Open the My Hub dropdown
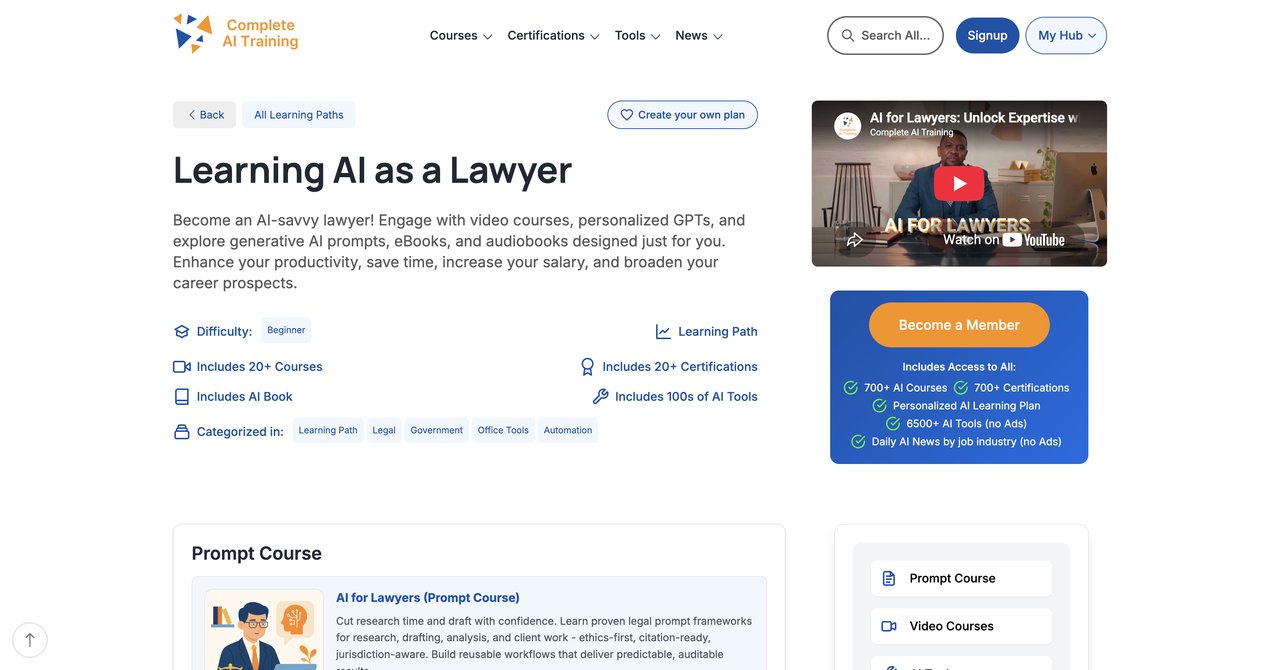Screen dimensions: 1280x670 click(x=1066, y=35)
